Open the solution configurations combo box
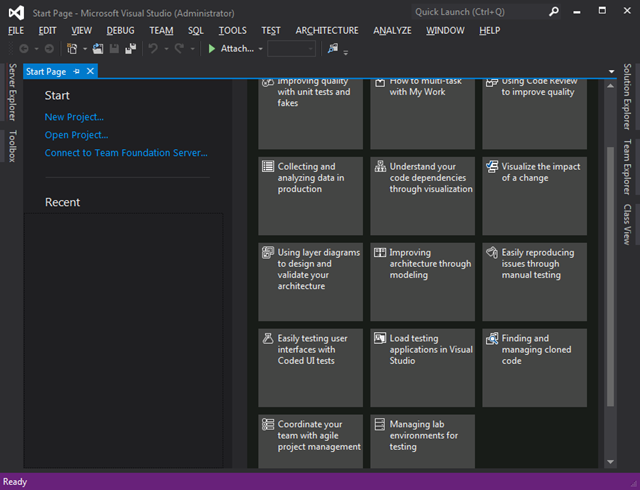The width and height of the screenshot is (640, 490). (x=291, y=48)
